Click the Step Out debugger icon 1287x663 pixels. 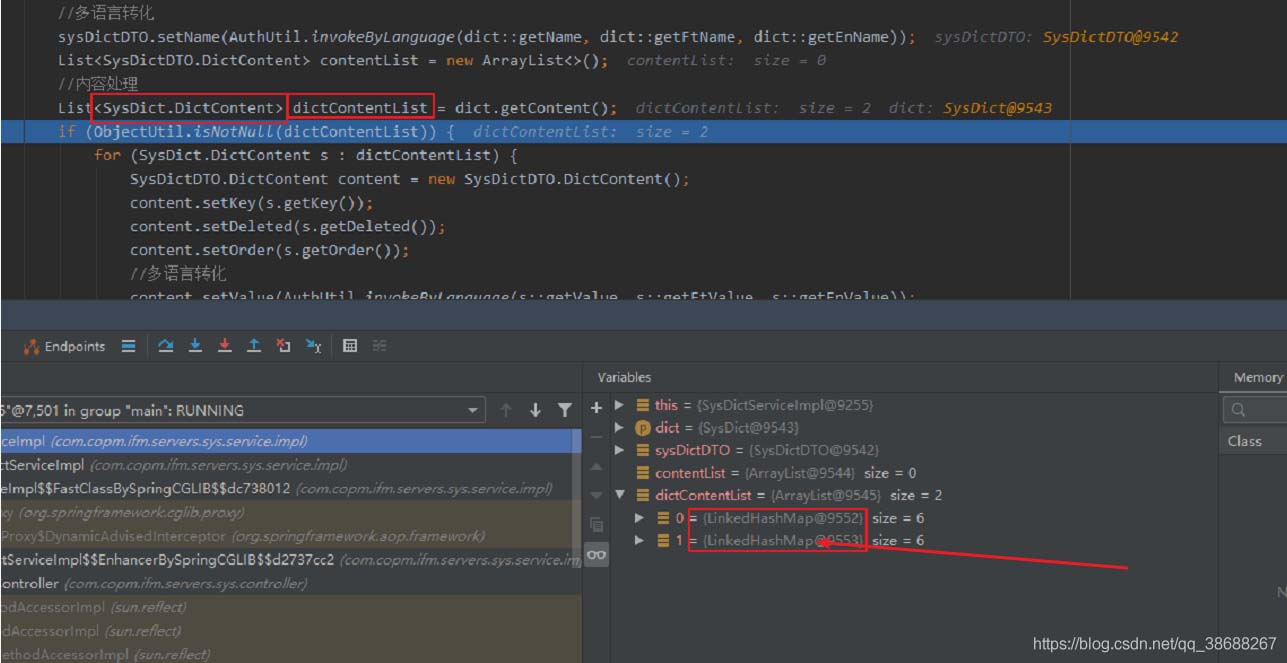(254, 346)
